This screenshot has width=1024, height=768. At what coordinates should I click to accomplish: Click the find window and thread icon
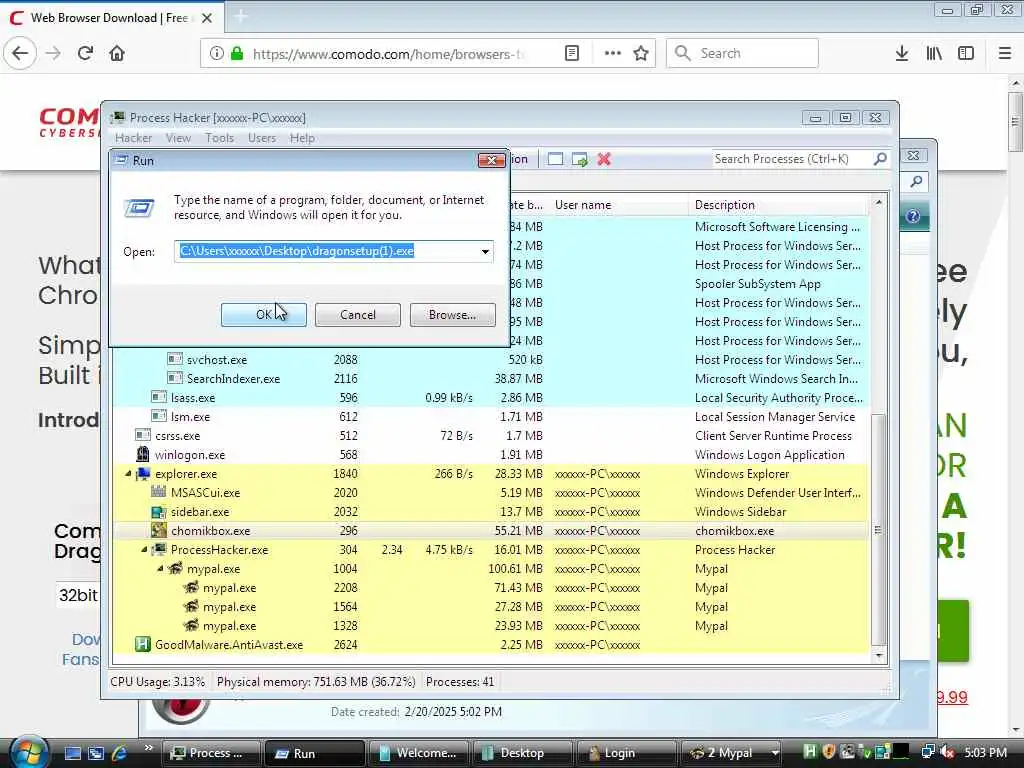(579, 159)
